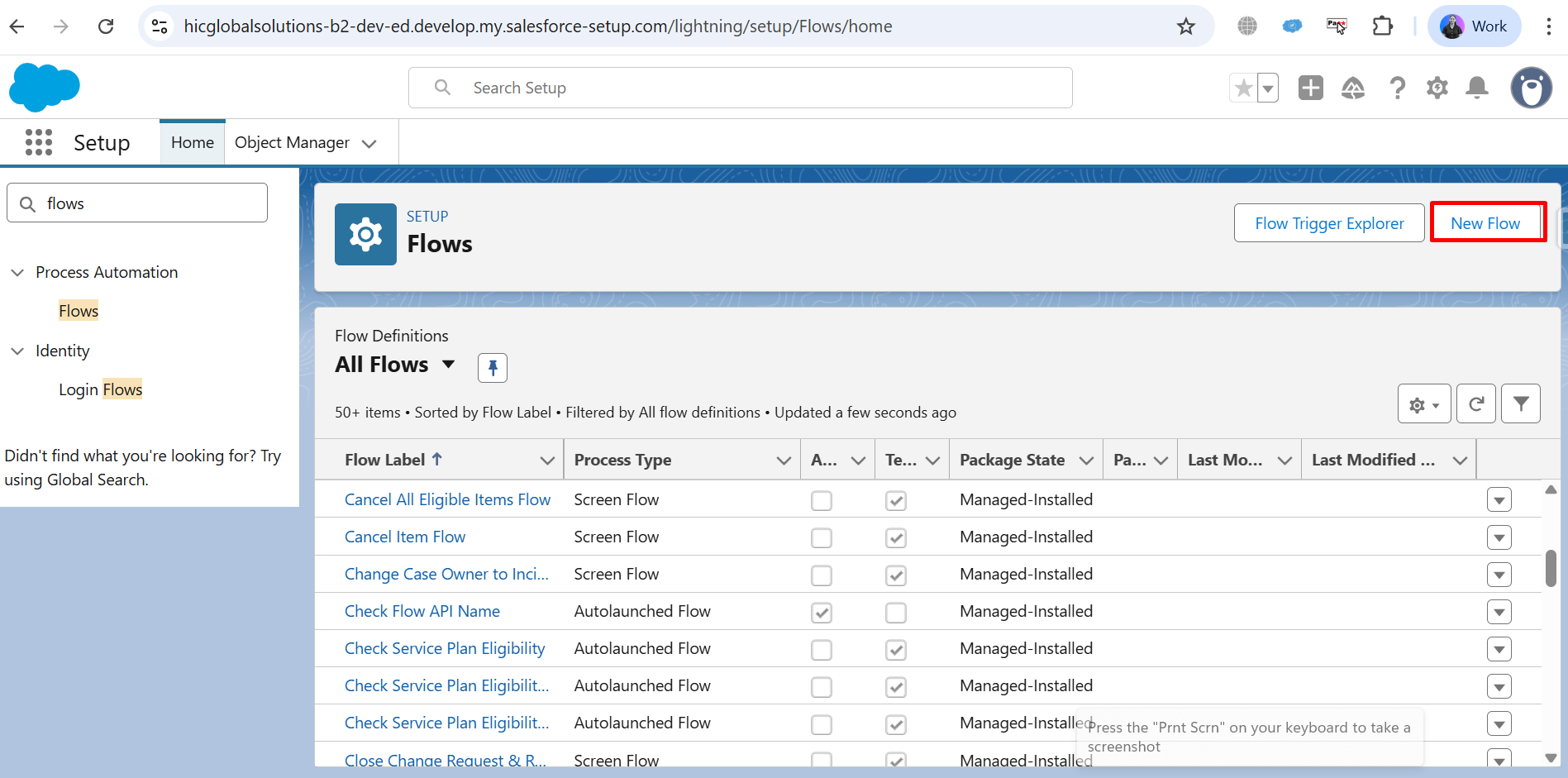
Task: Click the notifications bell icon
Action: point(1476,88)
